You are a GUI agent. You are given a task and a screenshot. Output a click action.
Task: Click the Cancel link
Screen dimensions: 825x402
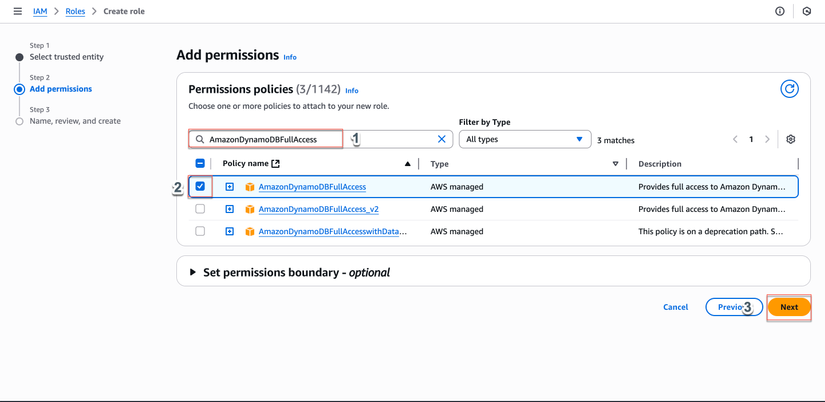tap(675, 307)
